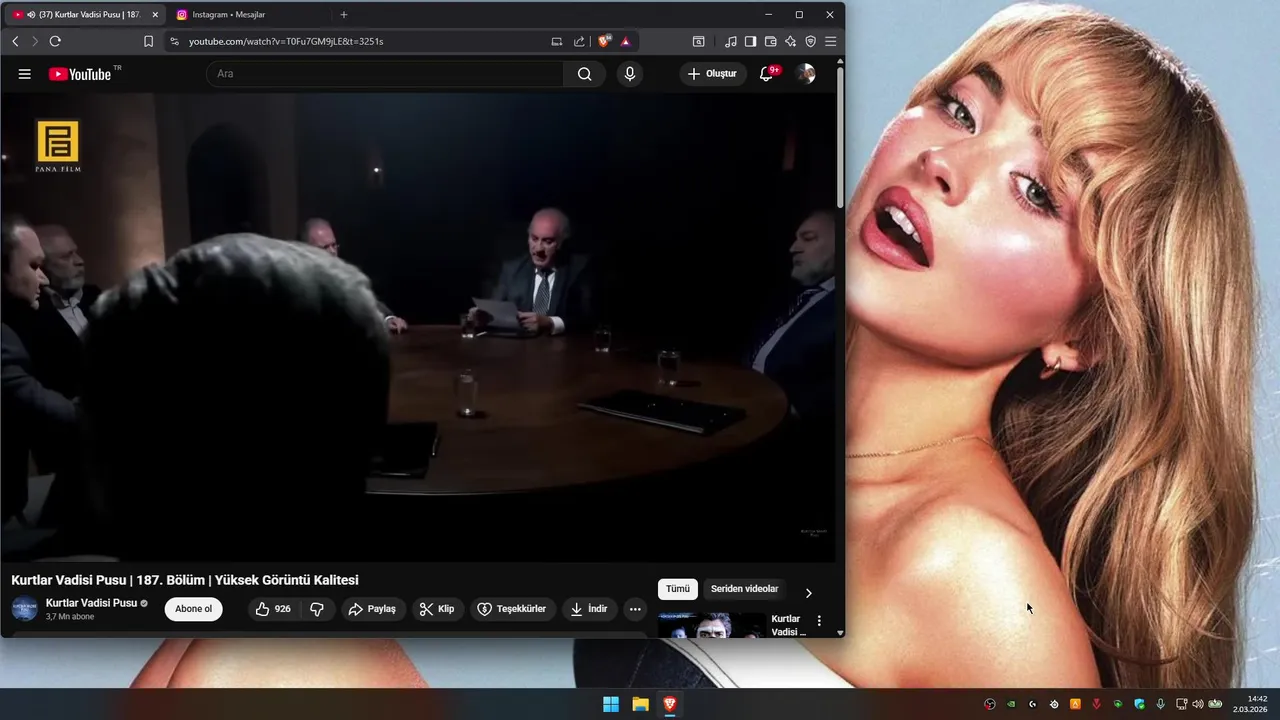Open the find-in-tabs search icon
Image resolution: width=1280 pixels, height=720 pixels.
698,41
